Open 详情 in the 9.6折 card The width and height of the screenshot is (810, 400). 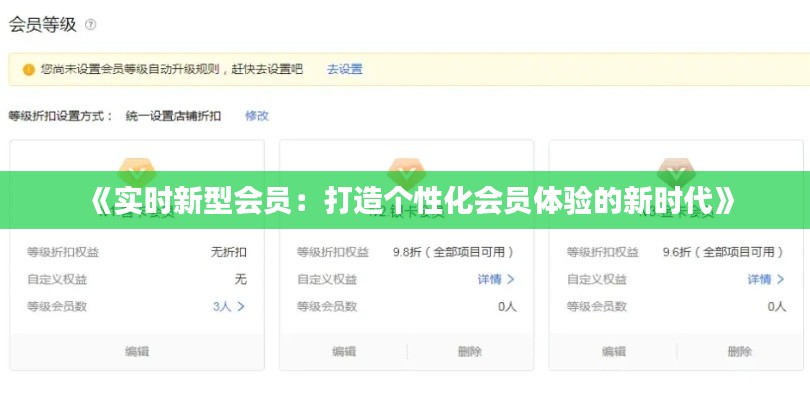coord(766,279)
